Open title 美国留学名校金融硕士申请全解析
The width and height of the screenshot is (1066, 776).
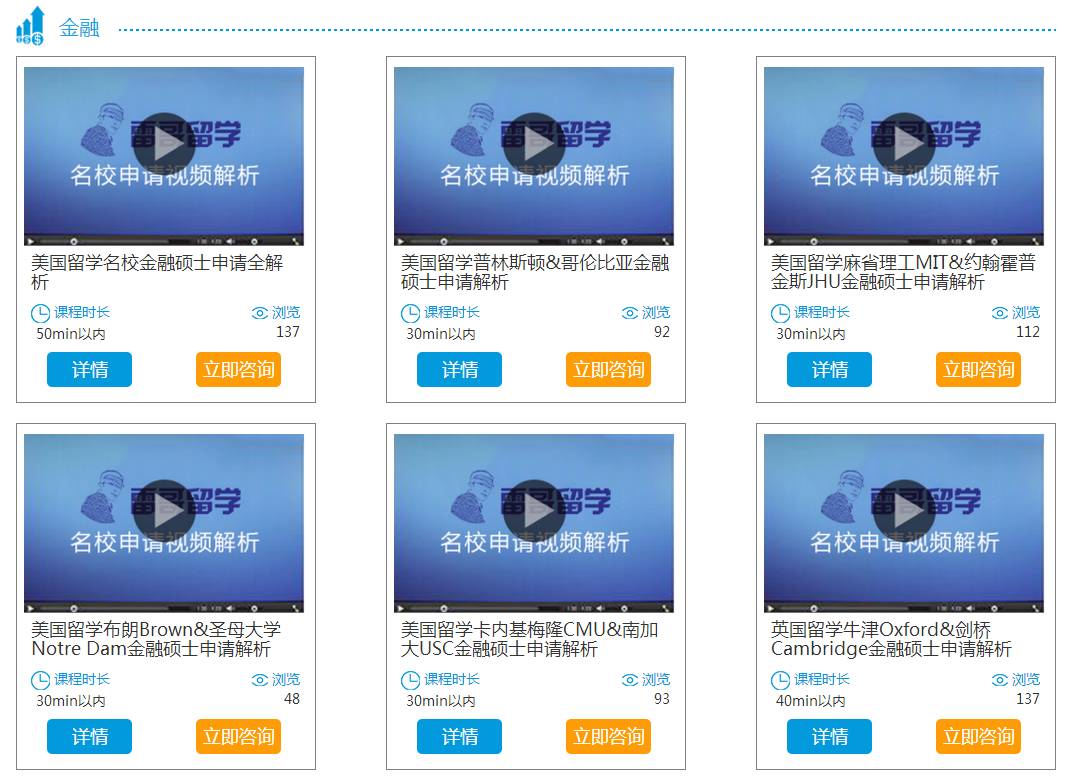coord(157,272)
